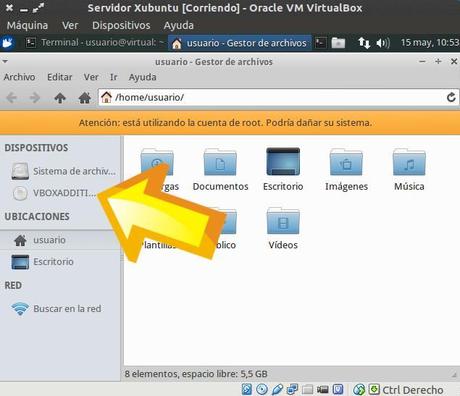
Task: Go to parent folder with up arrow
Action: point(60,98)
